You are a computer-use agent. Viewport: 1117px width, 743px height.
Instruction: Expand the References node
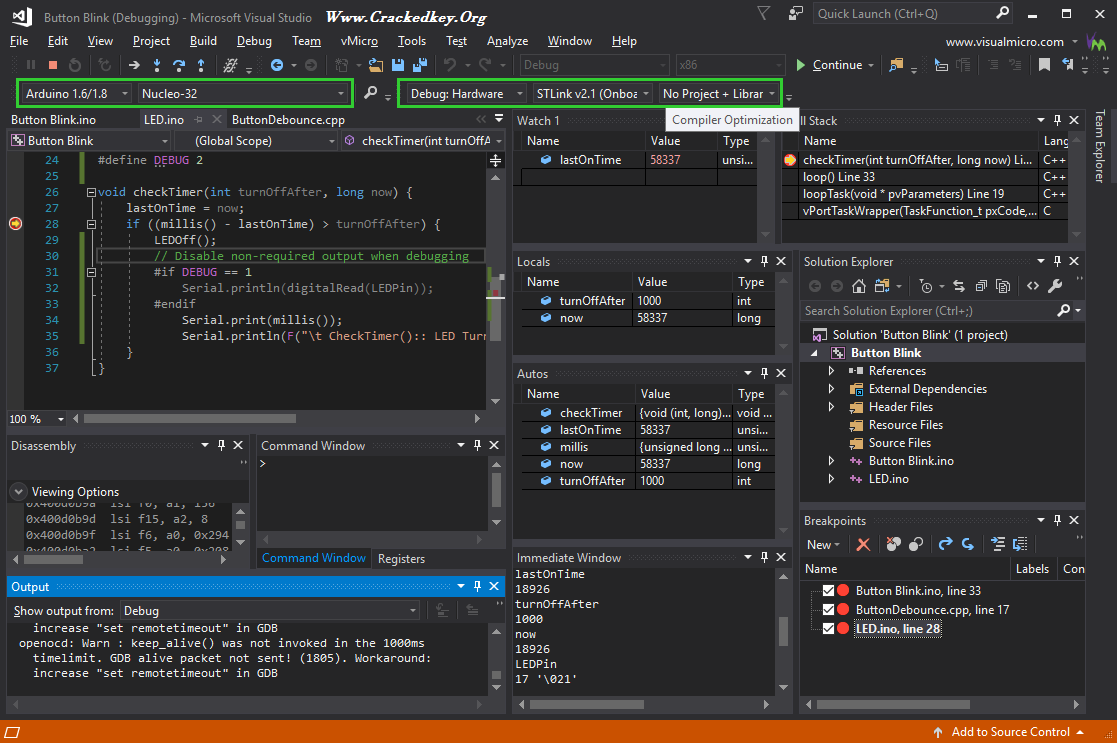click(831, 371)
